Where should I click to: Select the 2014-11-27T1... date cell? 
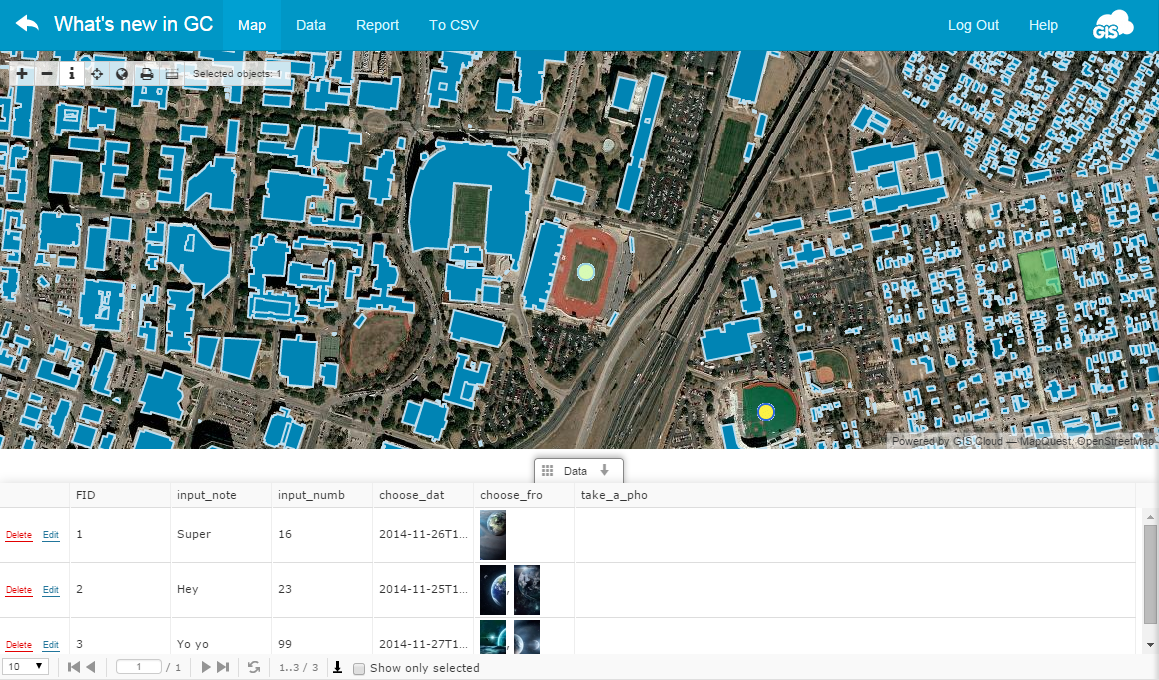coord(423,636)
